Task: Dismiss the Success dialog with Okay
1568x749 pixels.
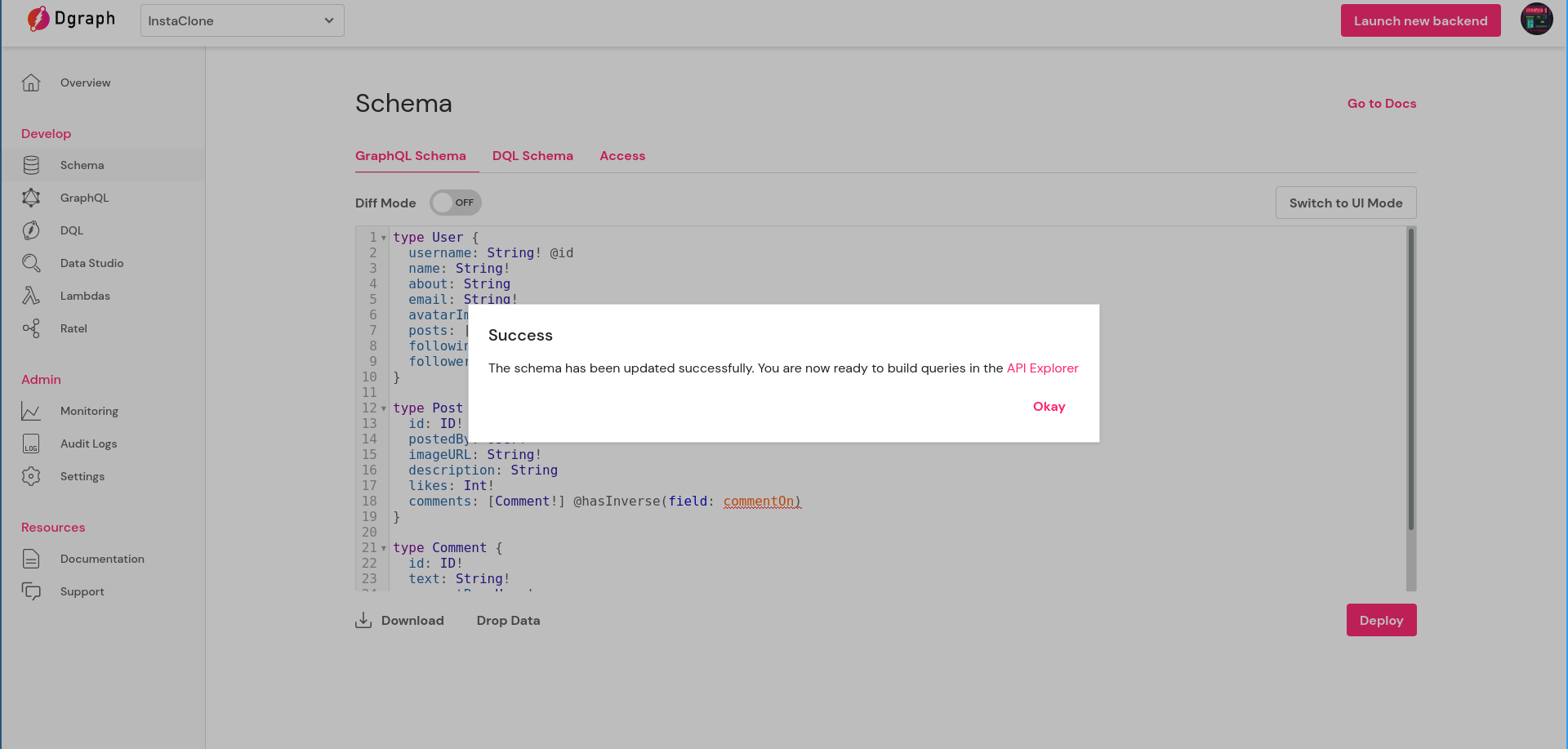Action: pyautogui.click(x=1049, y=407)
